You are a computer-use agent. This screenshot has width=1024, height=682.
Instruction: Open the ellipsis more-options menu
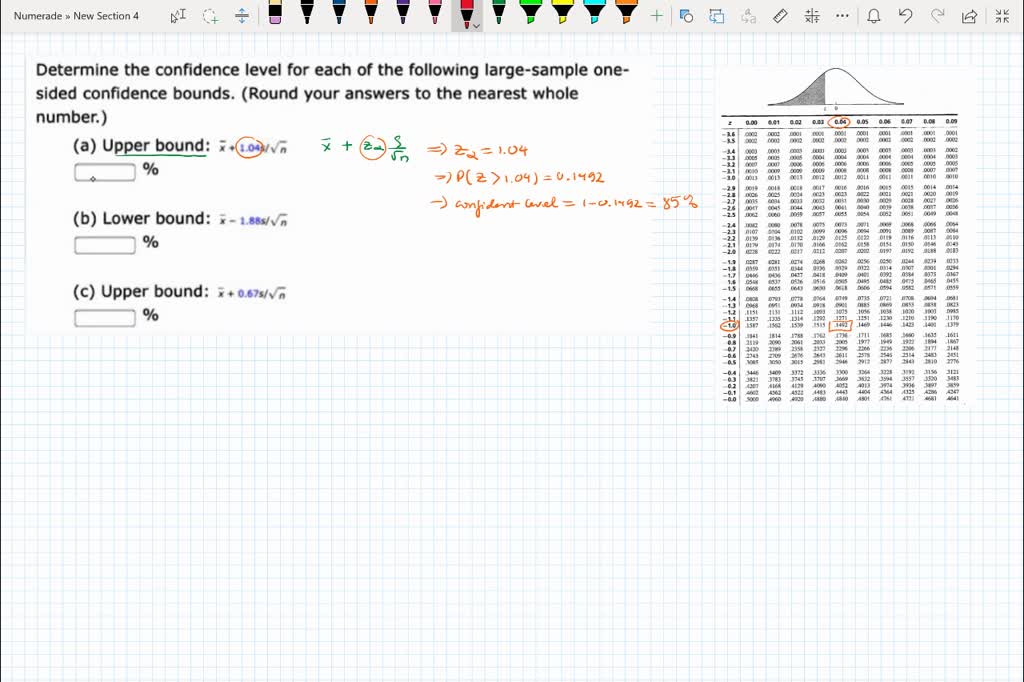click(841, 16)
